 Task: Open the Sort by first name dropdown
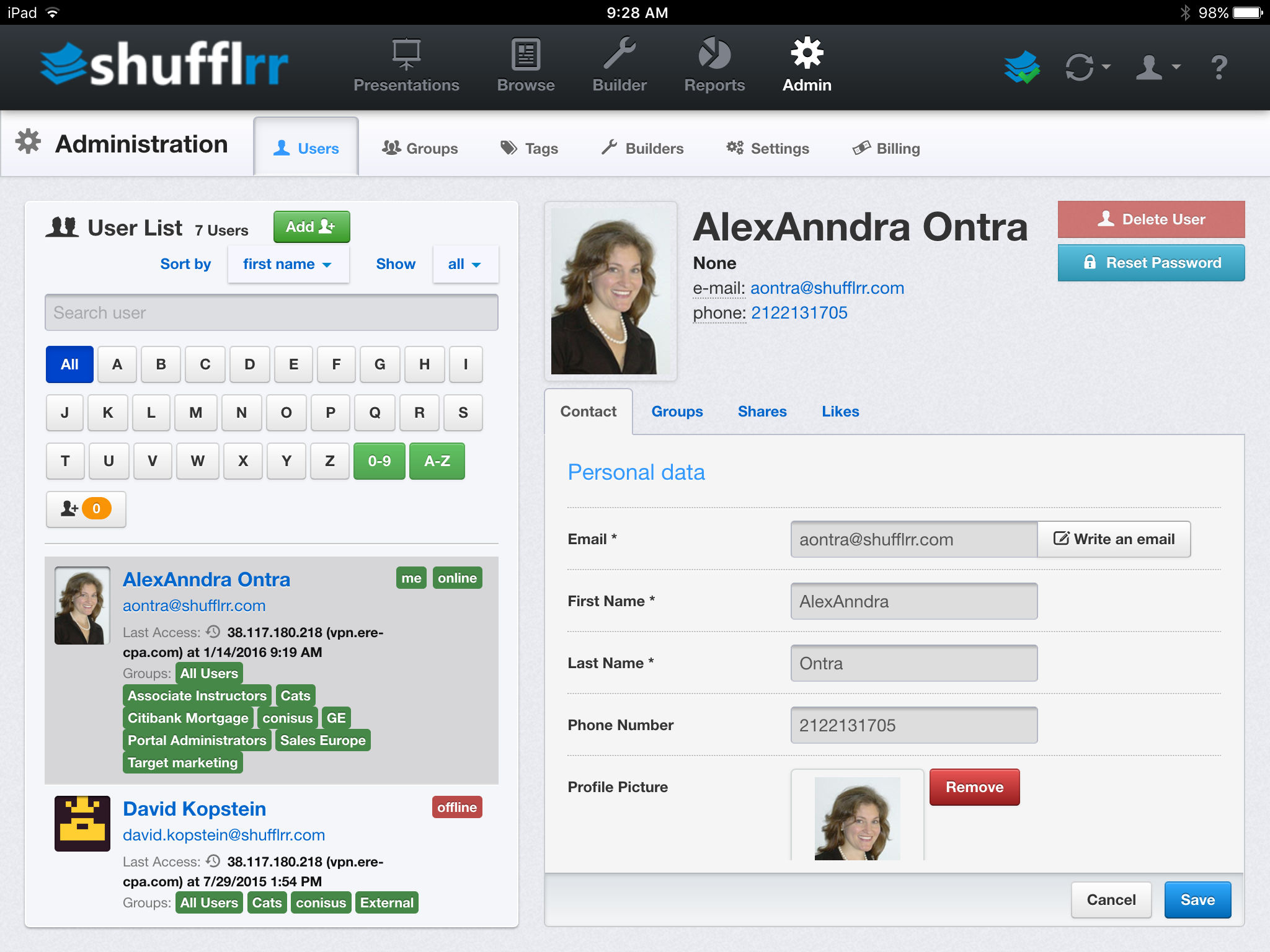[288, 264]
